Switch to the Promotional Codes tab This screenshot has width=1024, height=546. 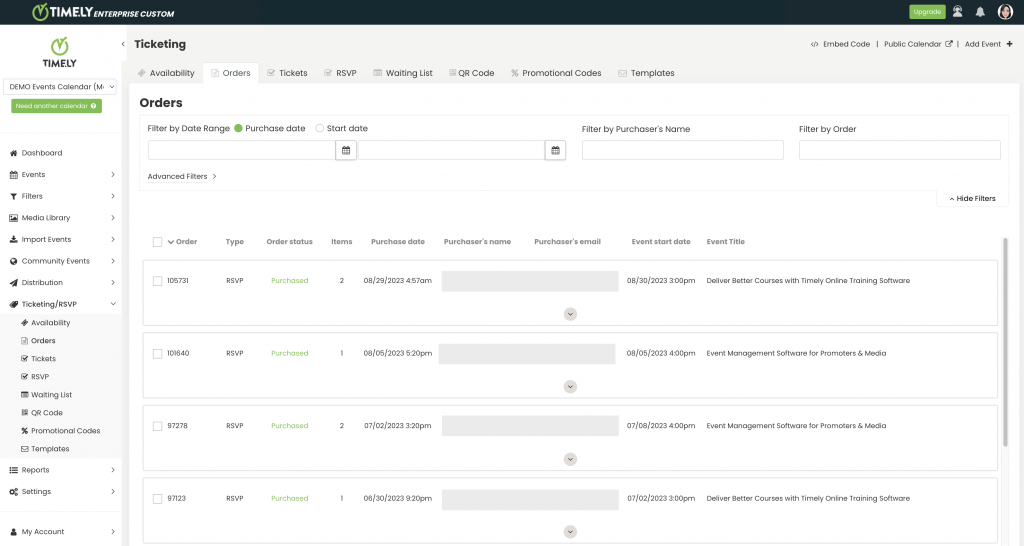tap(556, 73)
